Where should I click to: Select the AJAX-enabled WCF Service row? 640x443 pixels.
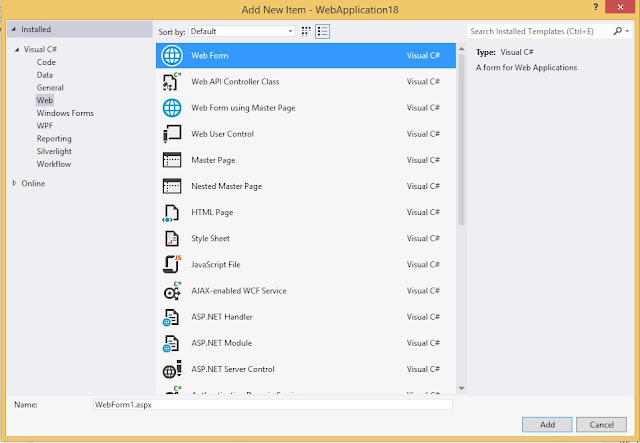click(306, 291)
